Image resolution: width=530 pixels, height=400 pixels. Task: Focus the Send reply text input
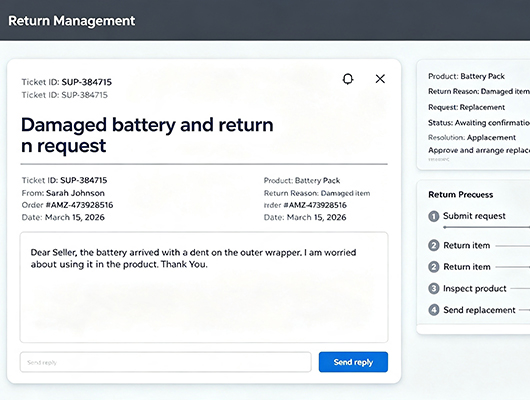pos(166,362)
